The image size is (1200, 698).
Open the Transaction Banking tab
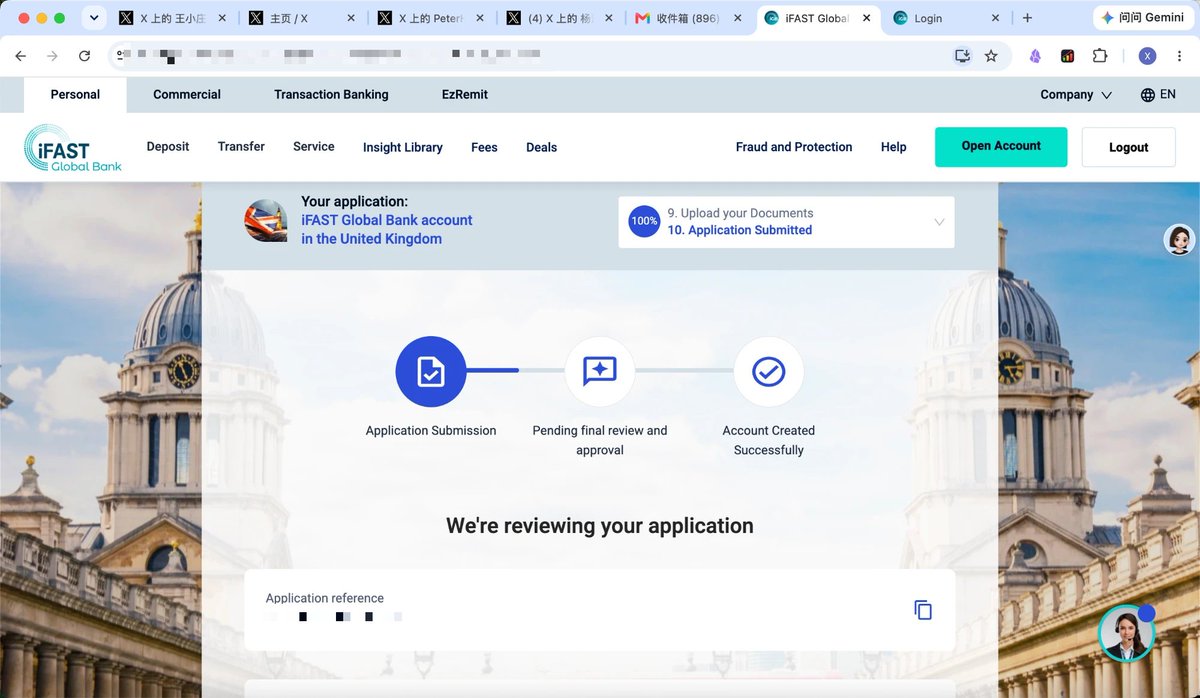point(331,95)
